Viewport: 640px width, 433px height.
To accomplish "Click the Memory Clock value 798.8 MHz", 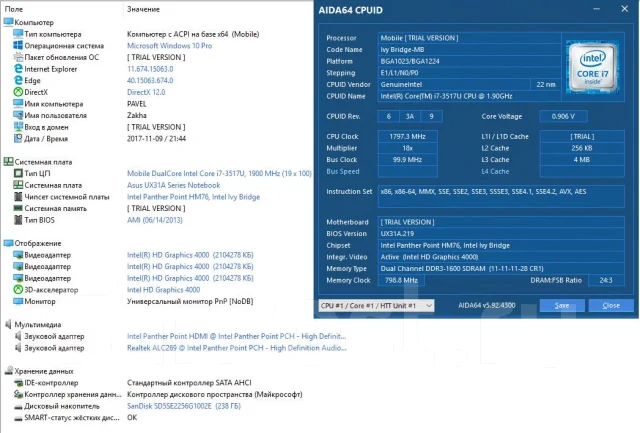I will point(401,280).
